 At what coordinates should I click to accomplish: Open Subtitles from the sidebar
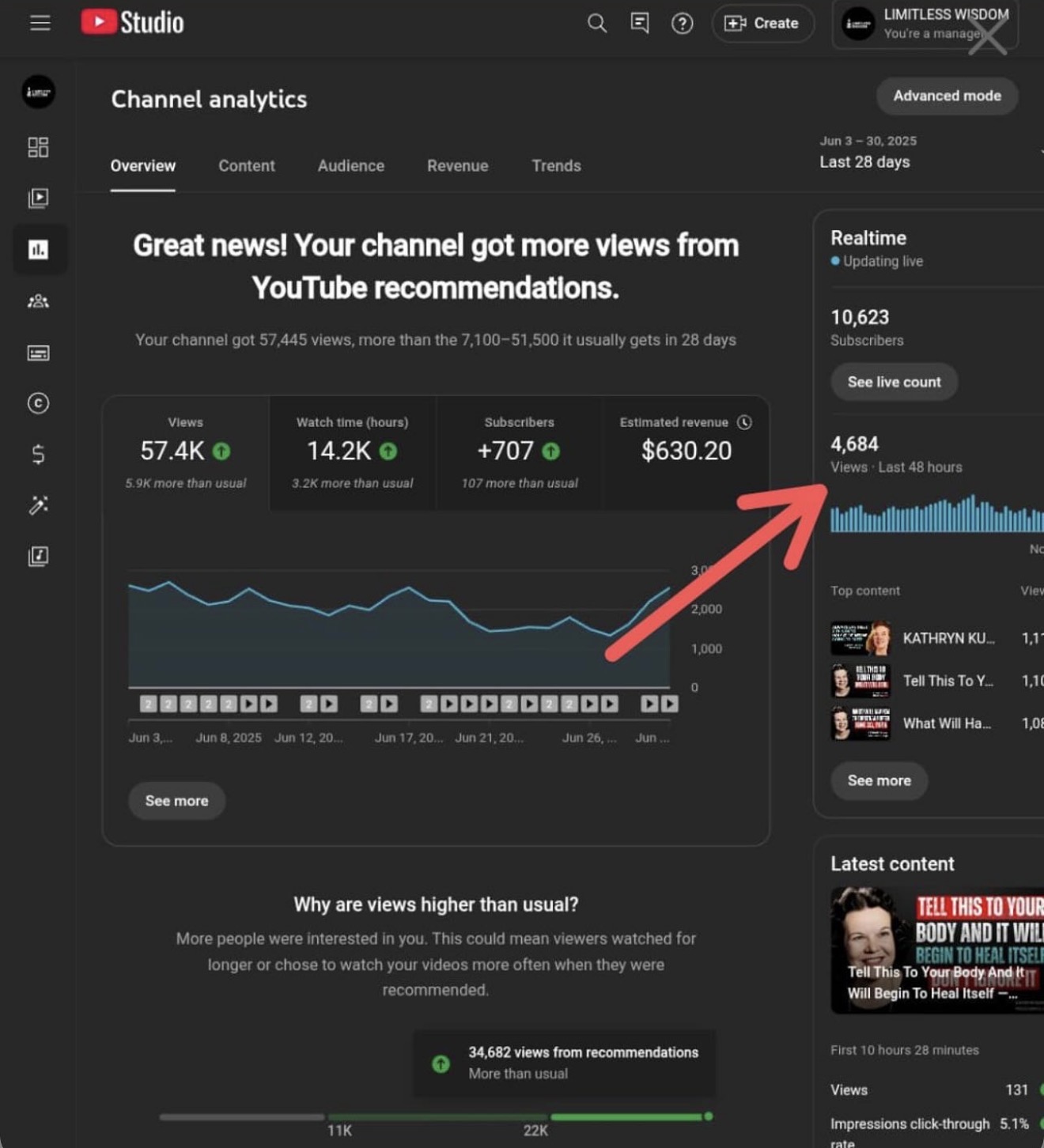click(x=38, y=353)
